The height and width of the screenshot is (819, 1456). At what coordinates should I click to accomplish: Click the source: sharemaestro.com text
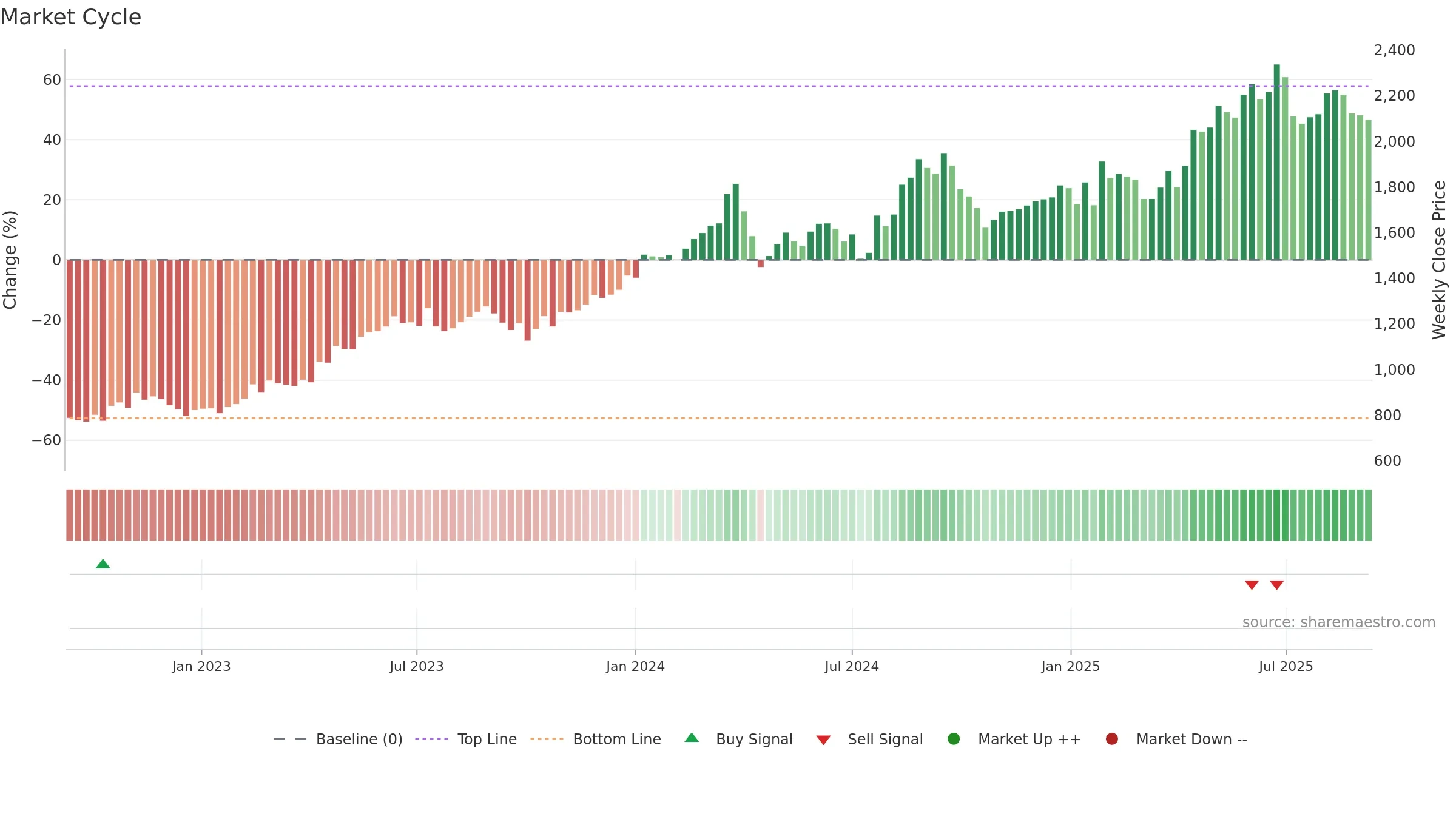click(x=1339, y=622)
